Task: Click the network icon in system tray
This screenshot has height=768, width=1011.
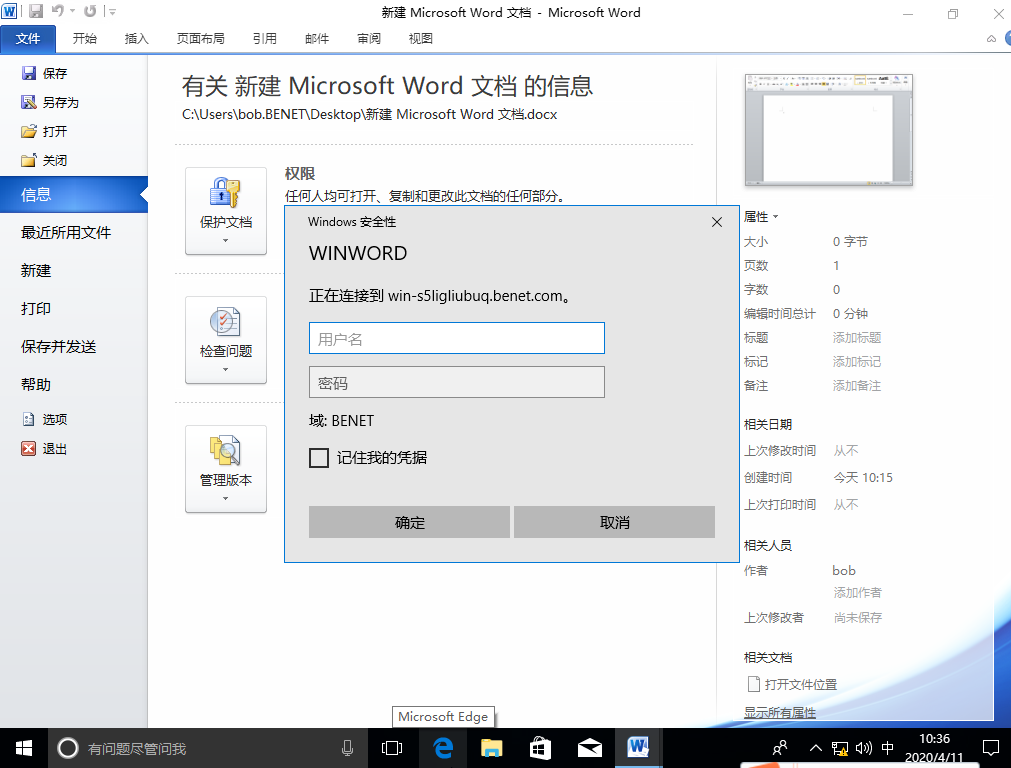Action: [x=839, y=748]
